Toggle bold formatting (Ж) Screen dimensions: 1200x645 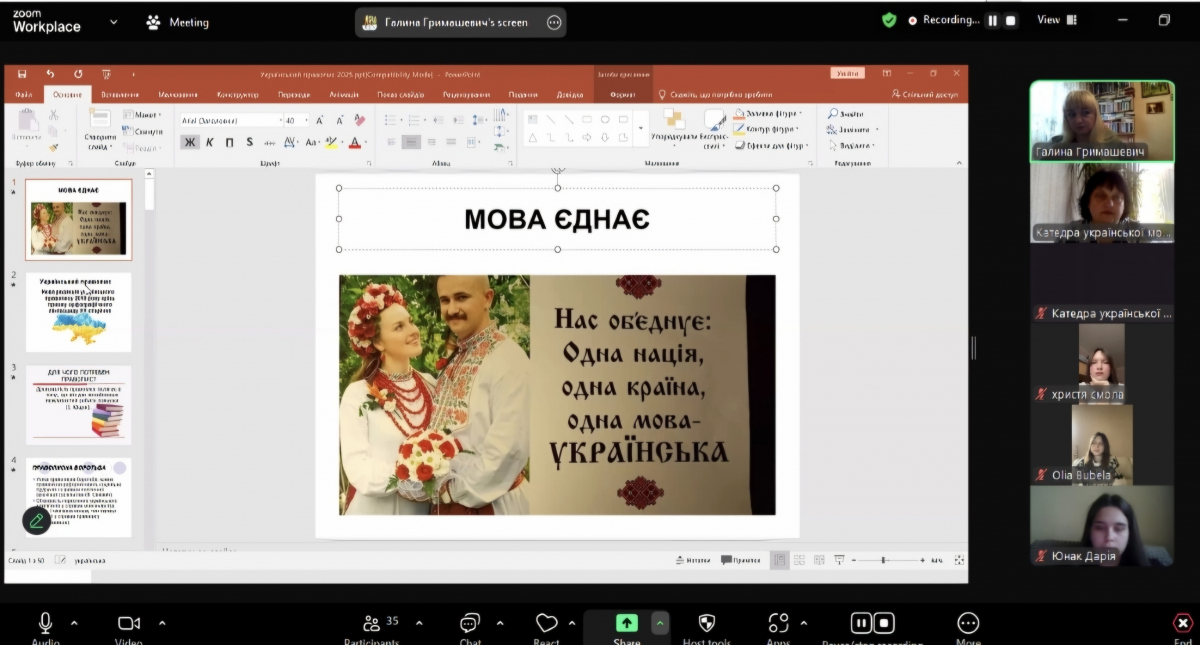click(x=190, y=142)
